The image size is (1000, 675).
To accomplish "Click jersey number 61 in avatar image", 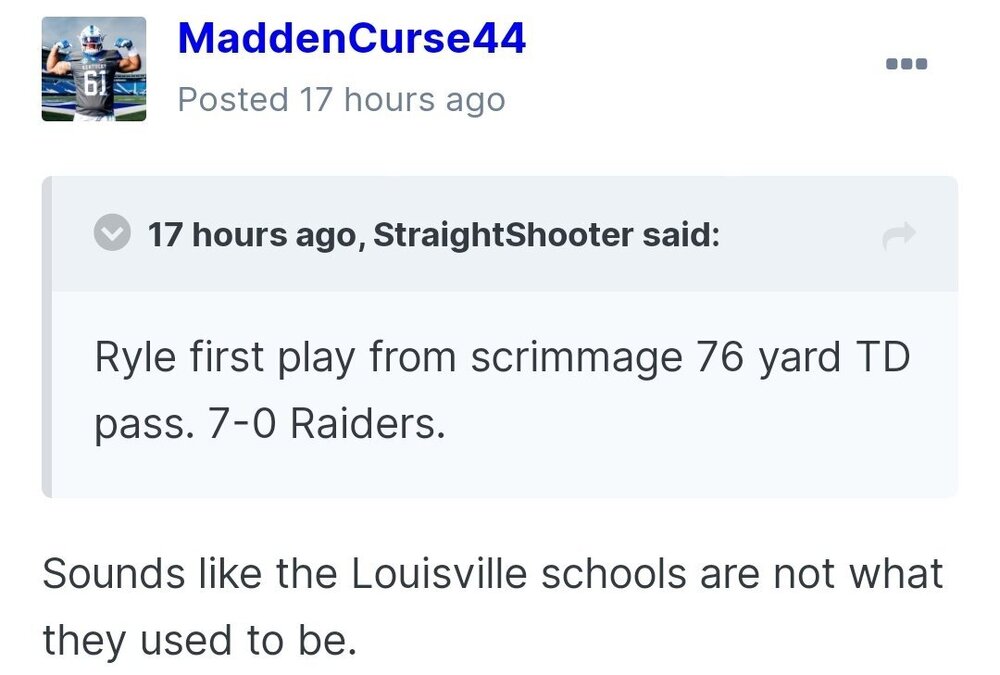I will [x=93, y=82].
